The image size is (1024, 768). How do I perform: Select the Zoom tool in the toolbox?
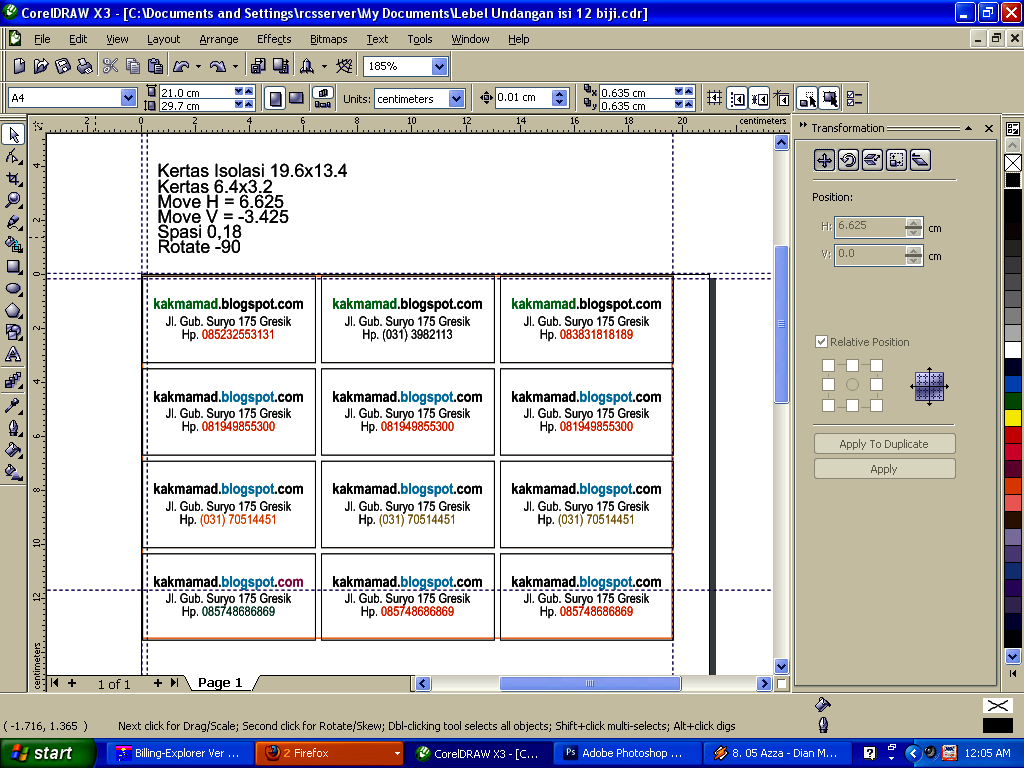[13, 200]
